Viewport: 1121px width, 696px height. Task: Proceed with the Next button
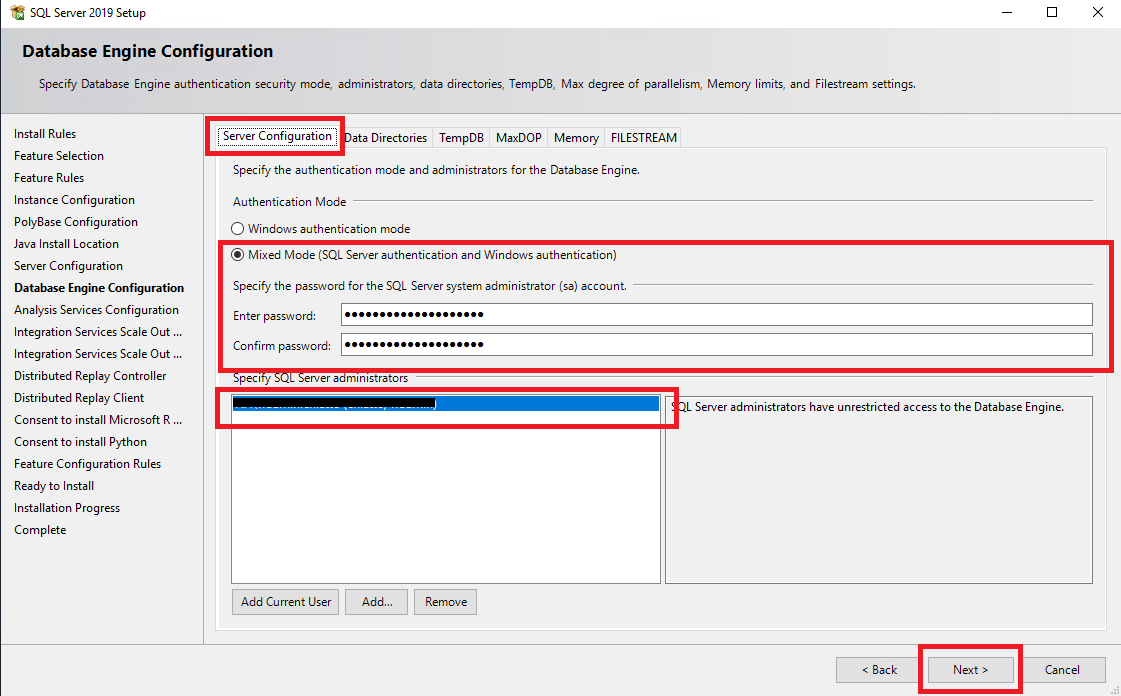pyautogui.click(x=970, y=670)
